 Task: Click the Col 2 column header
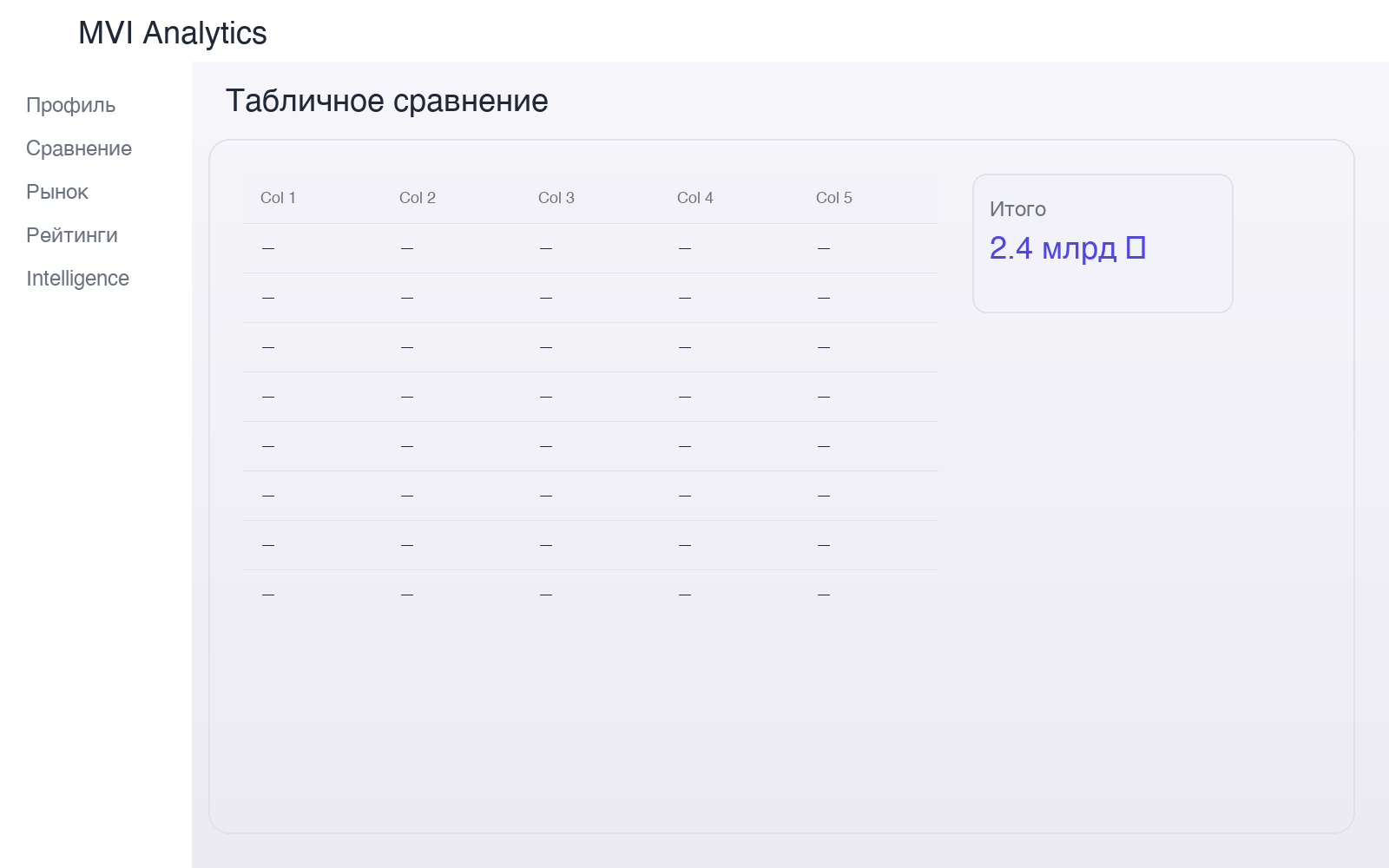[418, 198]
